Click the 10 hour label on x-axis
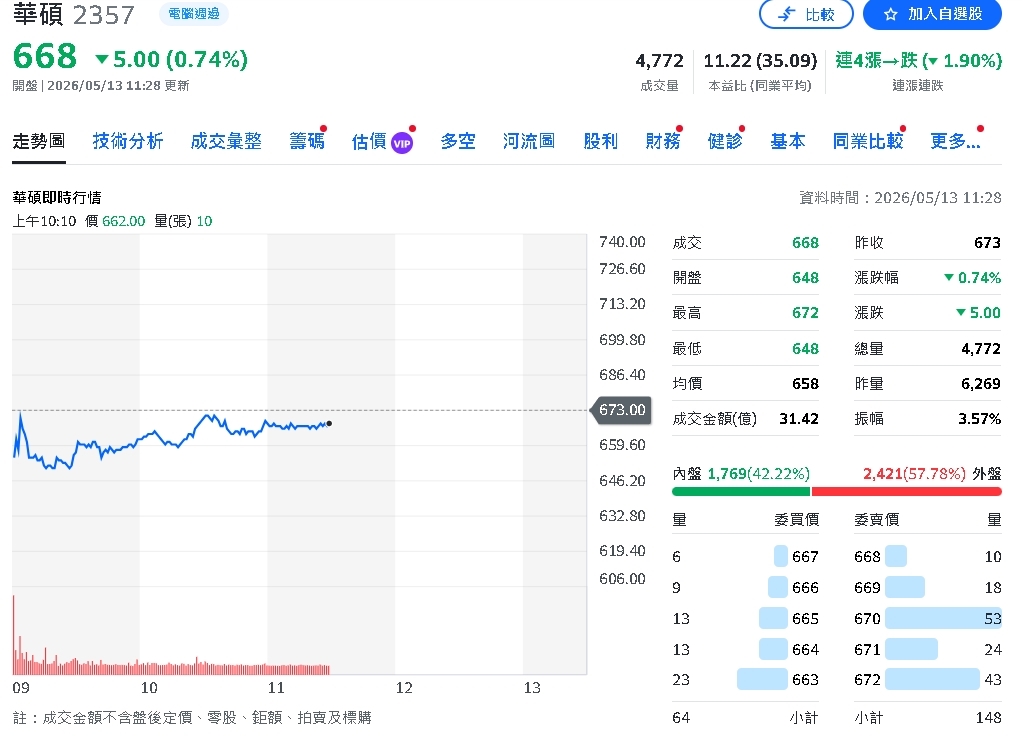This screenshot has height=741, width=1022. coord(149,688)
